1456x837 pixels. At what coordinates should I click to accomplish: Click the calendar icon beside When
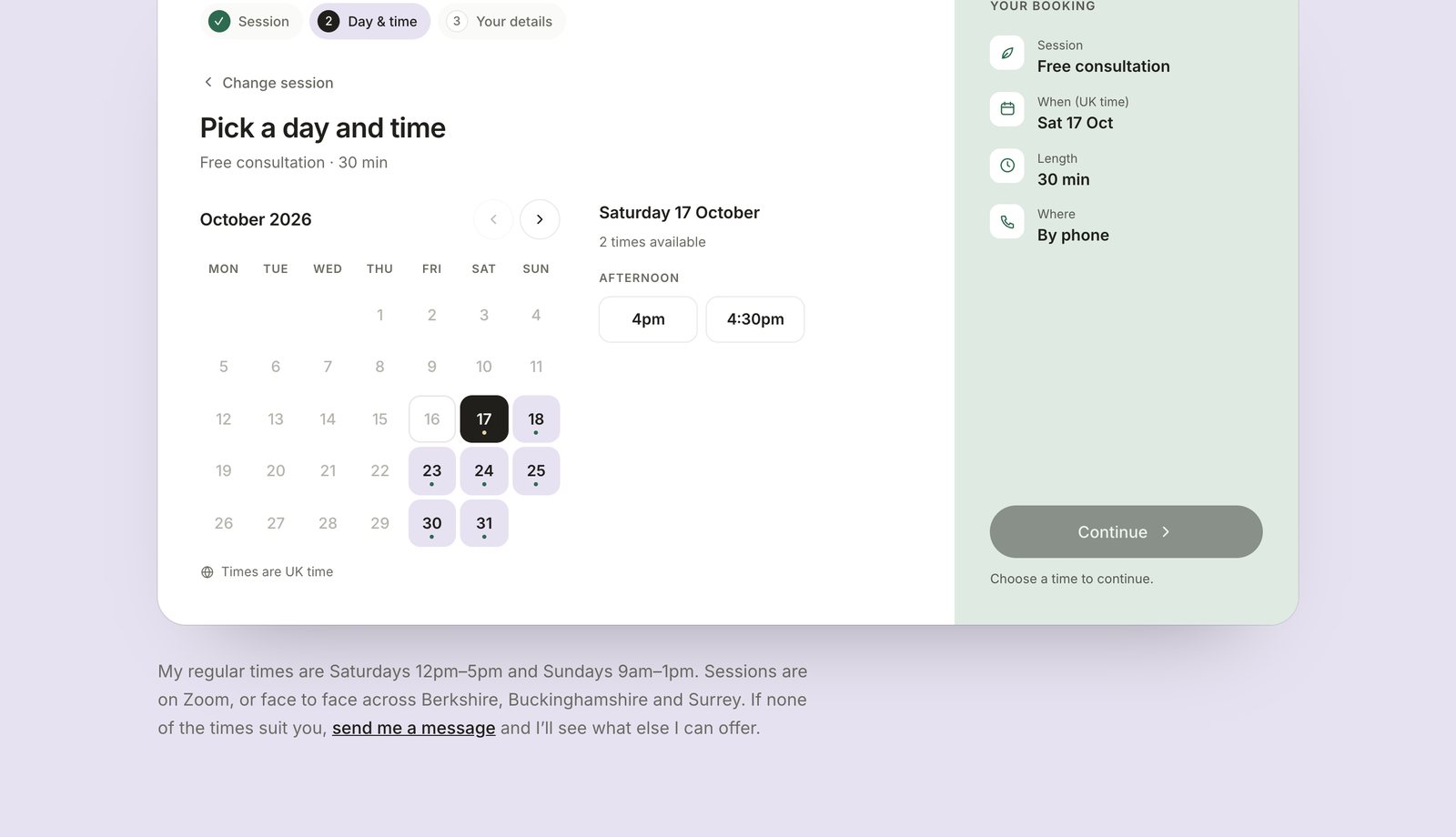[x=1007, y=109]
